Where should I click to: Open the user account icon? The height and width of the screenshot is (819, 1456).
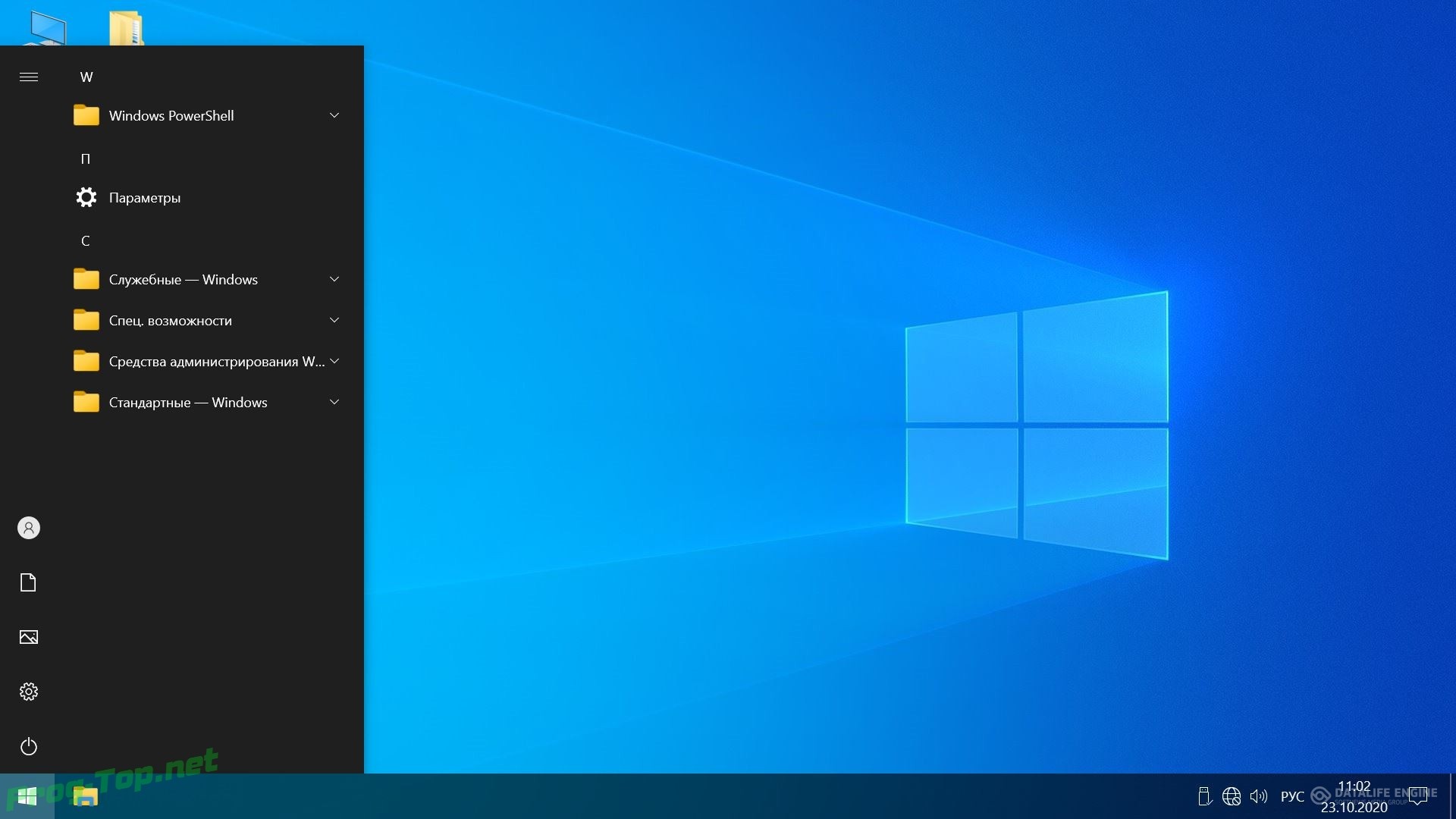(29, 528)
